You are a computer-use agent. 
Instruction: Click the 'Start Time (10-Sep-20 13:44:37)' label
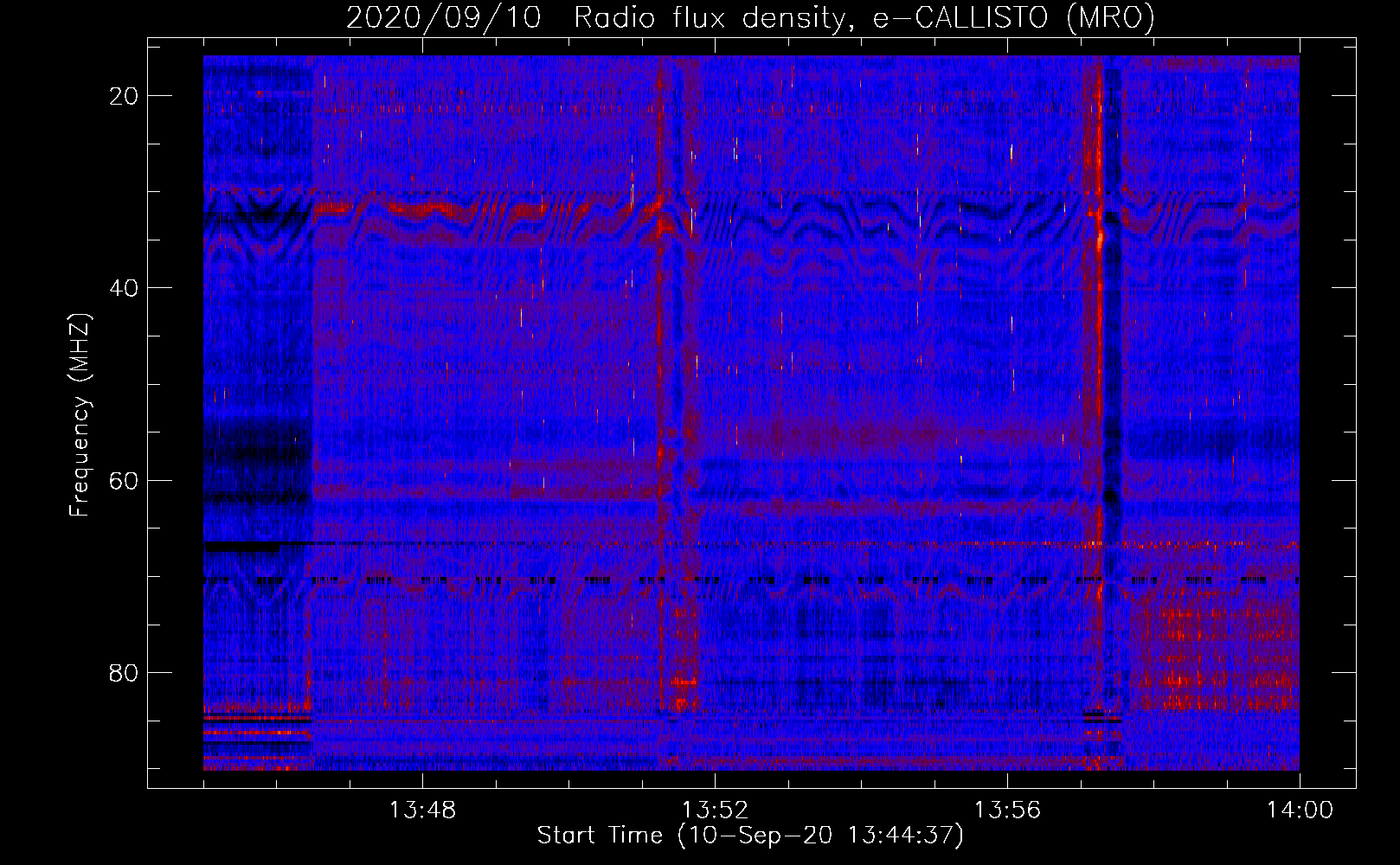[x=751, y=836]
